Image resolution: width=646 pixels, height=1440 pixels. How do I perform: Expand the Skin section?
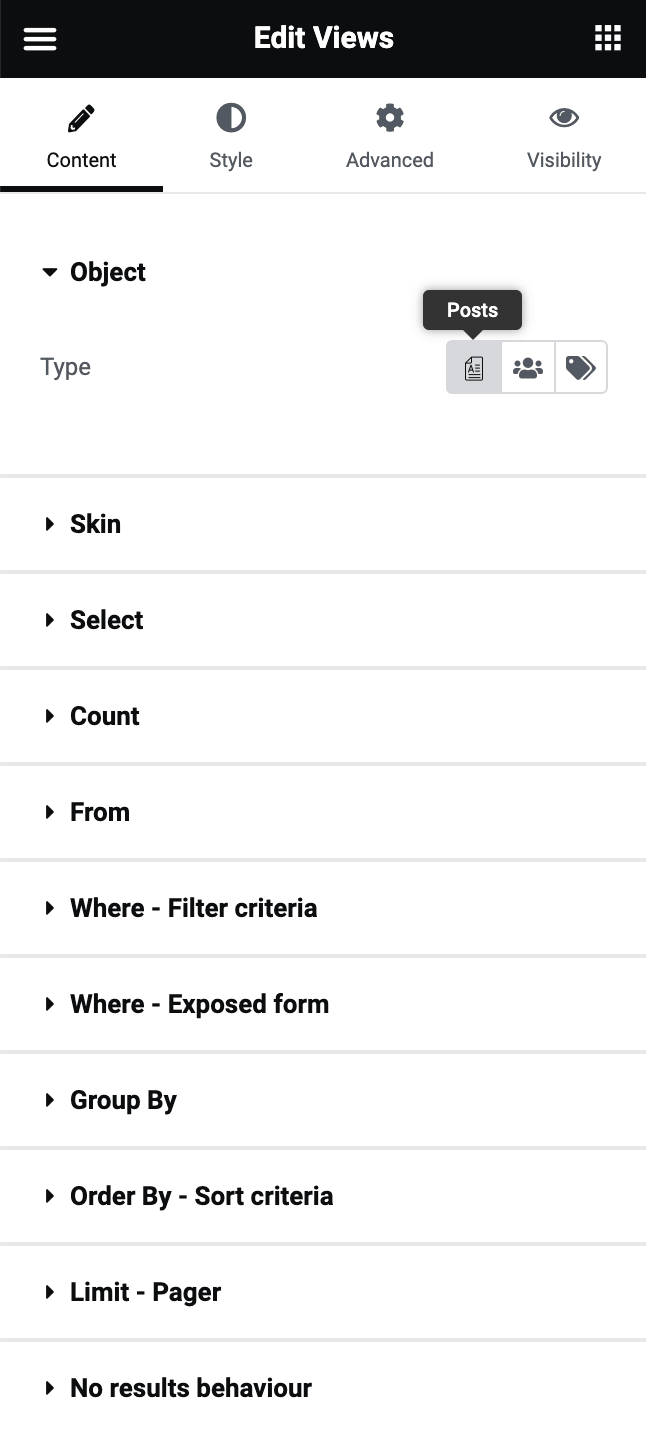95,524
